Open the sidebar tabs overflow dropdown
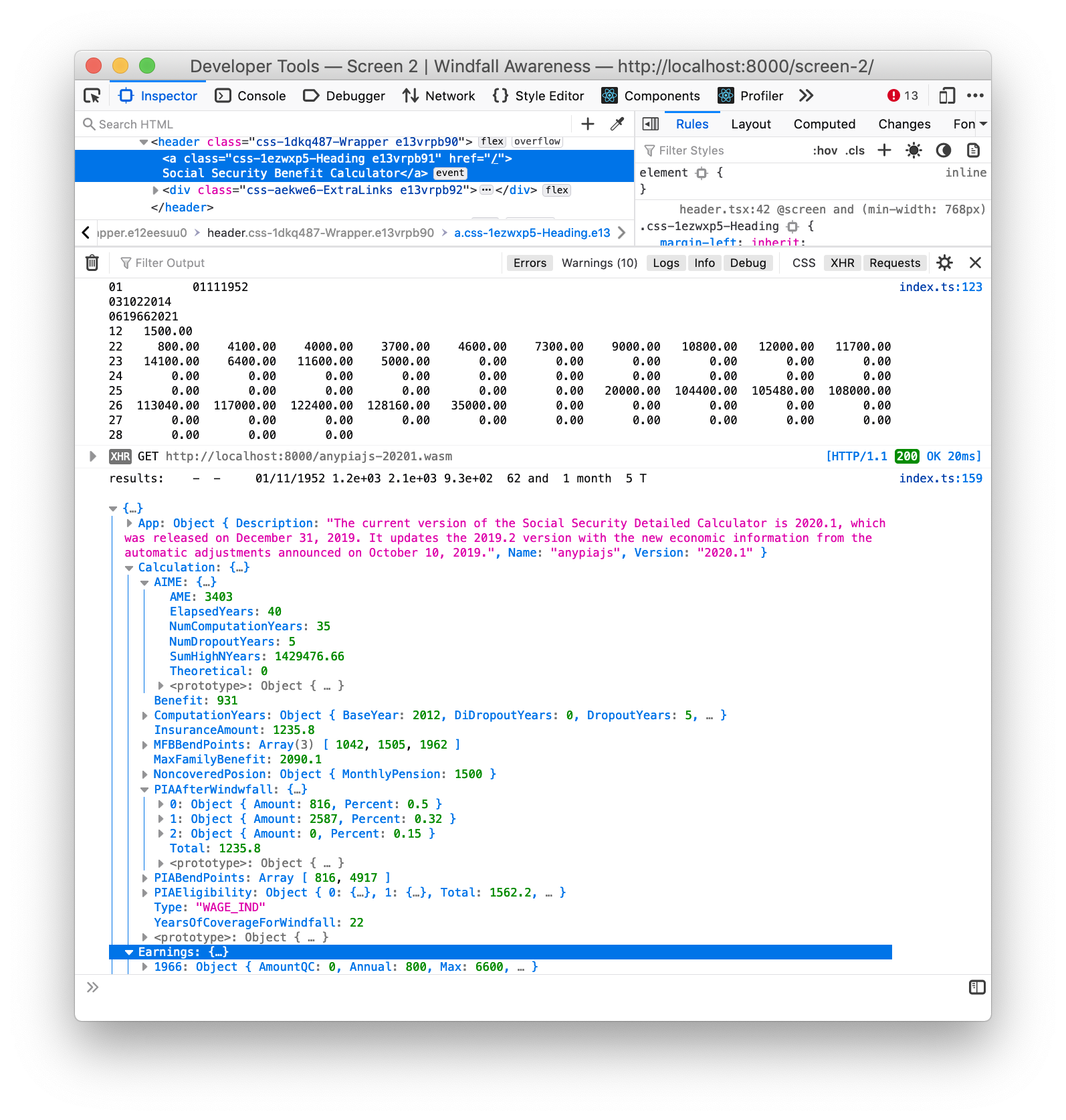The image size is (1066, 1120). click(x=983, y=124)
